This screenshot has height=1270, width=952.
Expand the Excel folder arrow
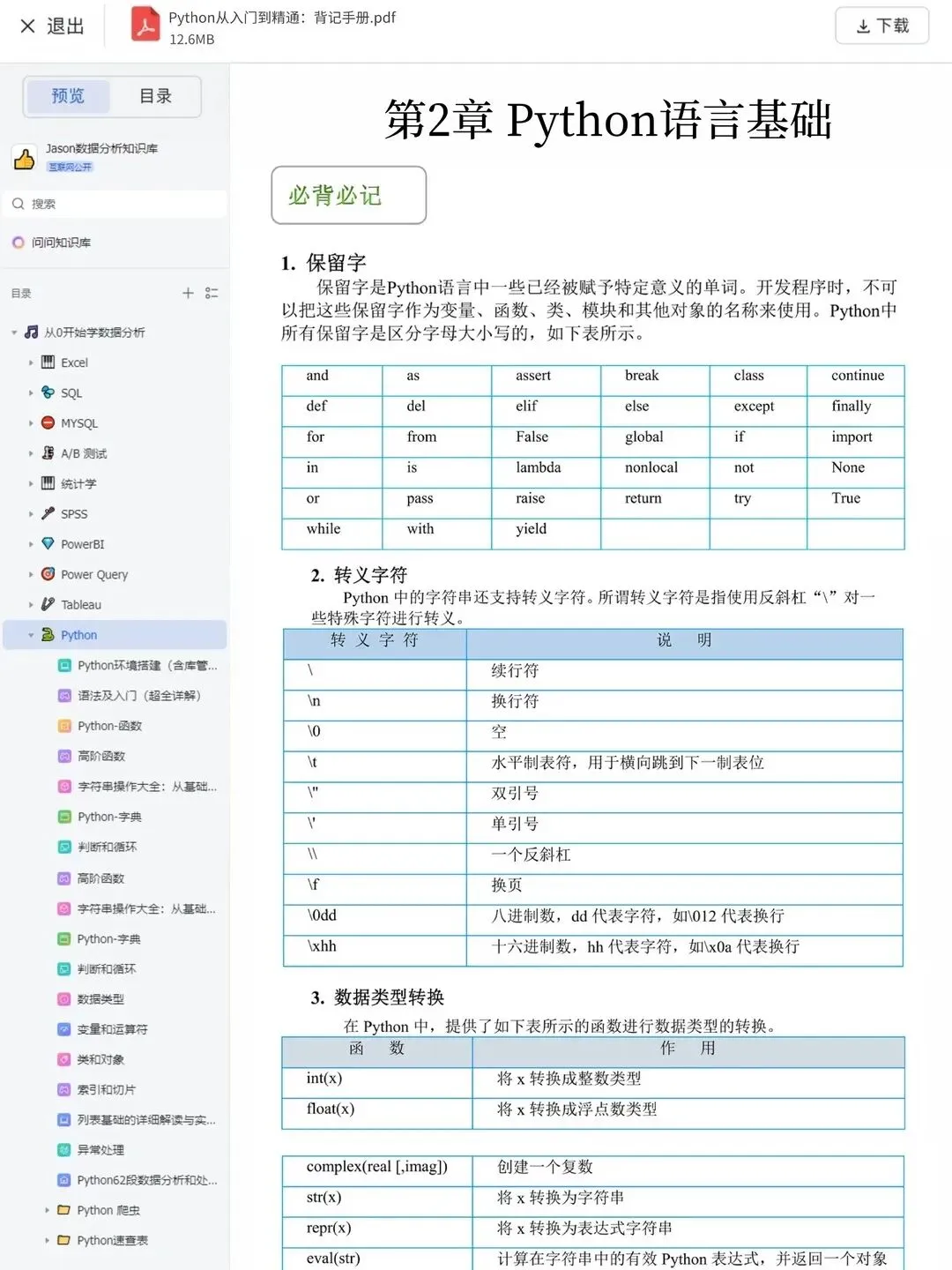click(x=31, y=362)
